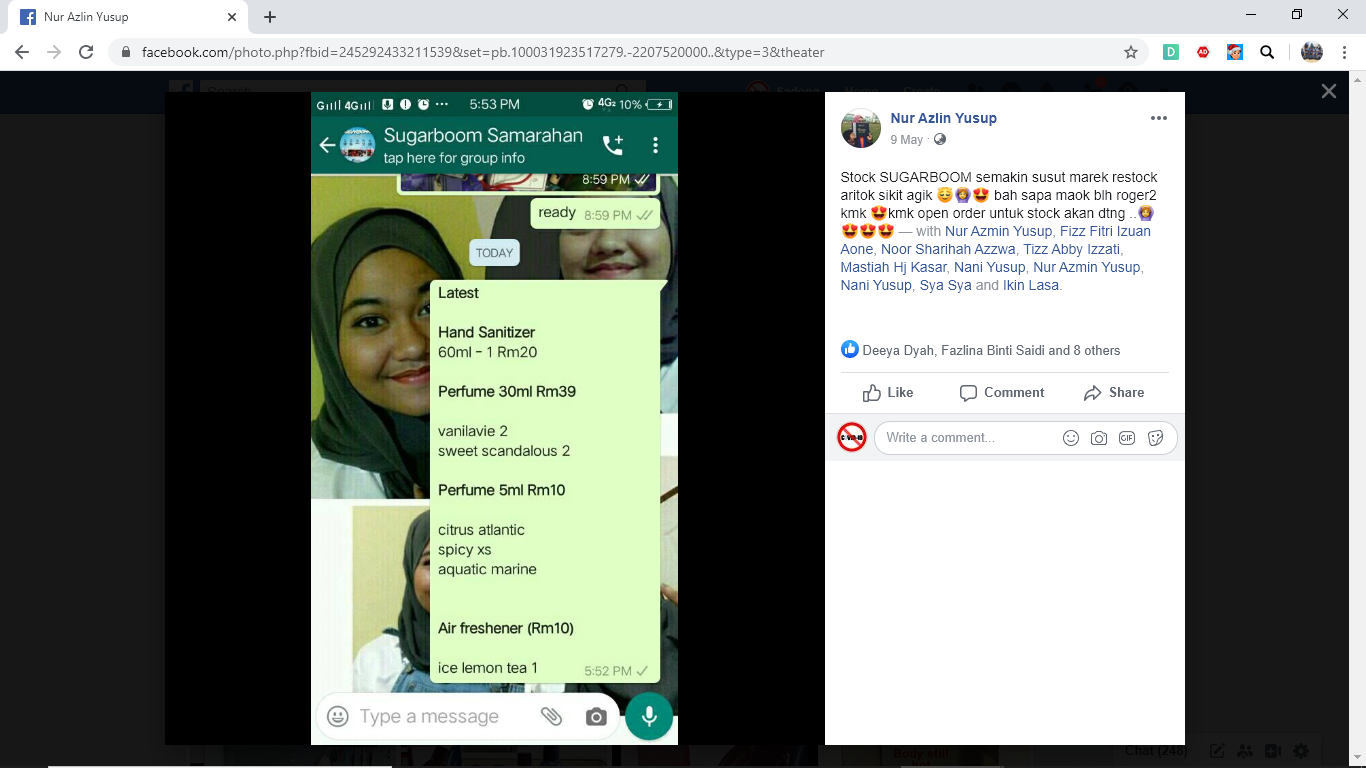Open the post options three-dot menu
Viewport: 1366px width, 768px height.
(x=1158, y=118)
